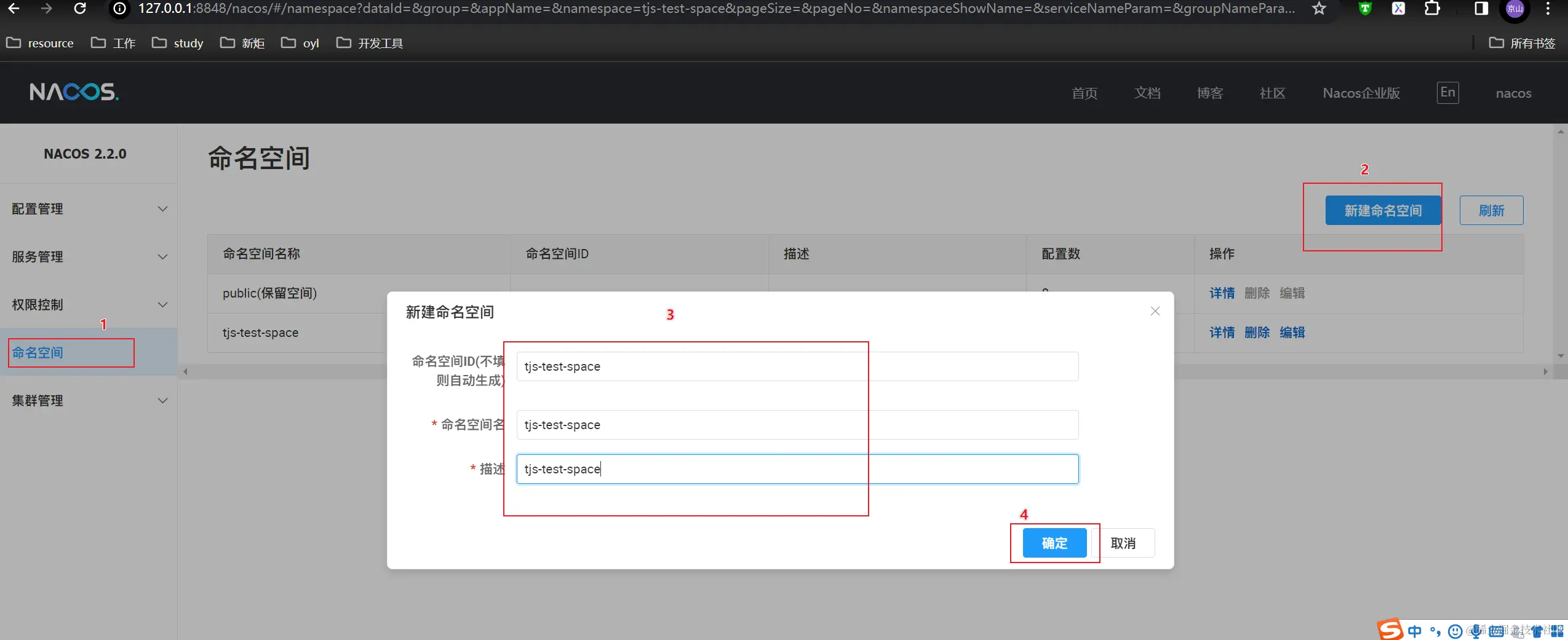Focus the 命名空间ID input field
Image resolution: width=1568 pixels, height=640 pixels.
[797, 366]
